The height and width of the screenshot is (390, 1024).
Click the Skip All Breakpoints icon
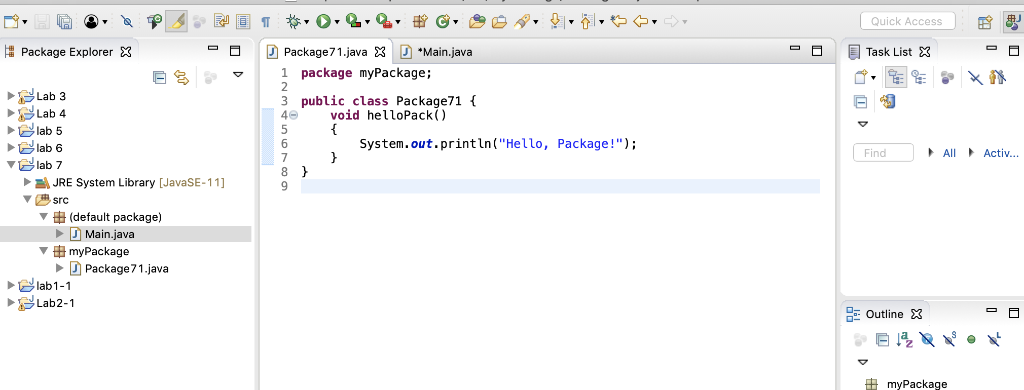(127, 22)
